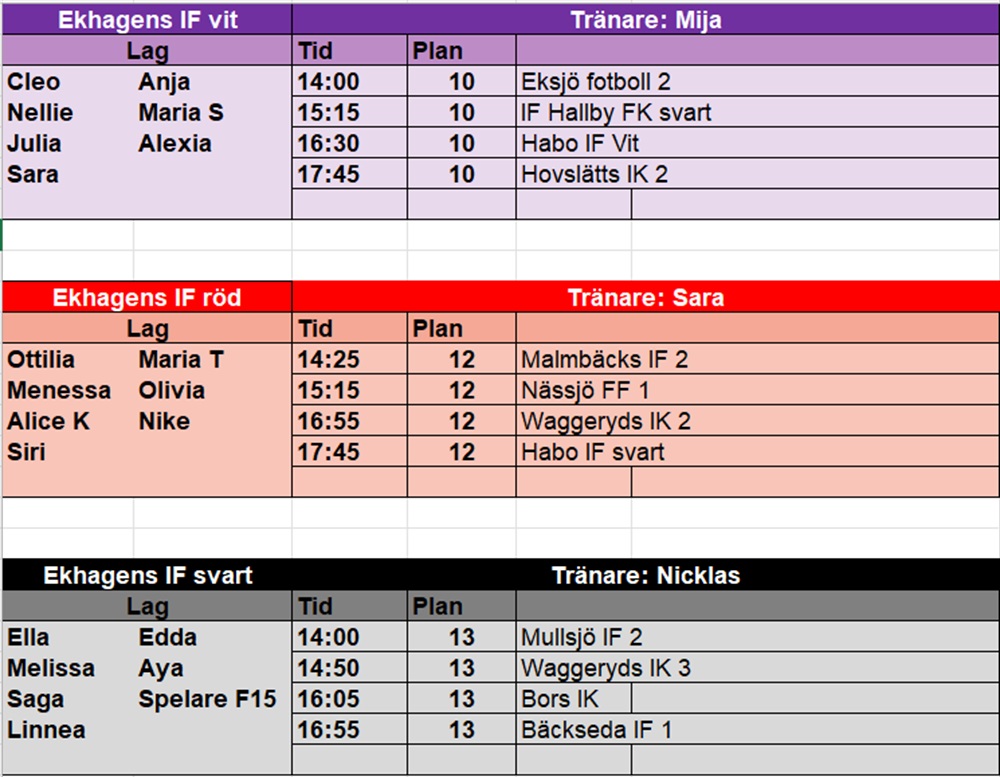Click the Ekhagens IF röd header cell

tap(147, 297)
